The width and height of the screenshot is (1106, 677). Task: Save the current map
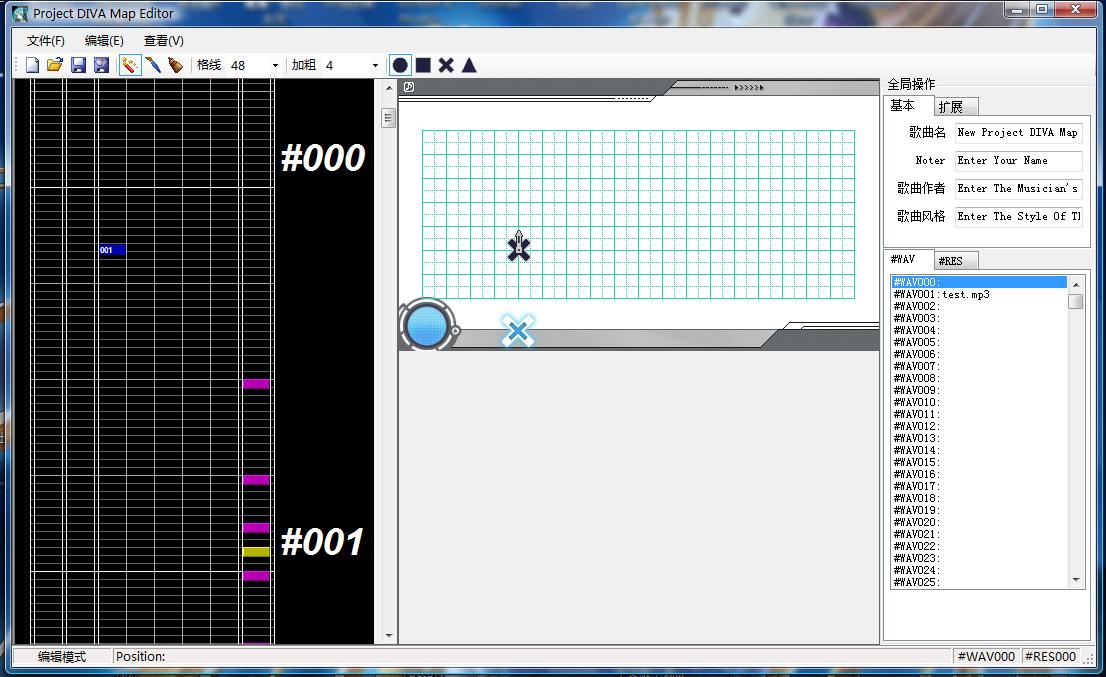point(78,66)
